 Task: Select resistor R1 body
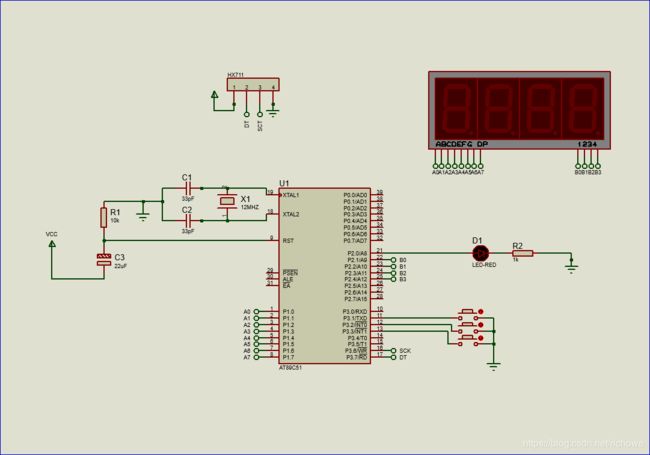(x=104, y=218)
